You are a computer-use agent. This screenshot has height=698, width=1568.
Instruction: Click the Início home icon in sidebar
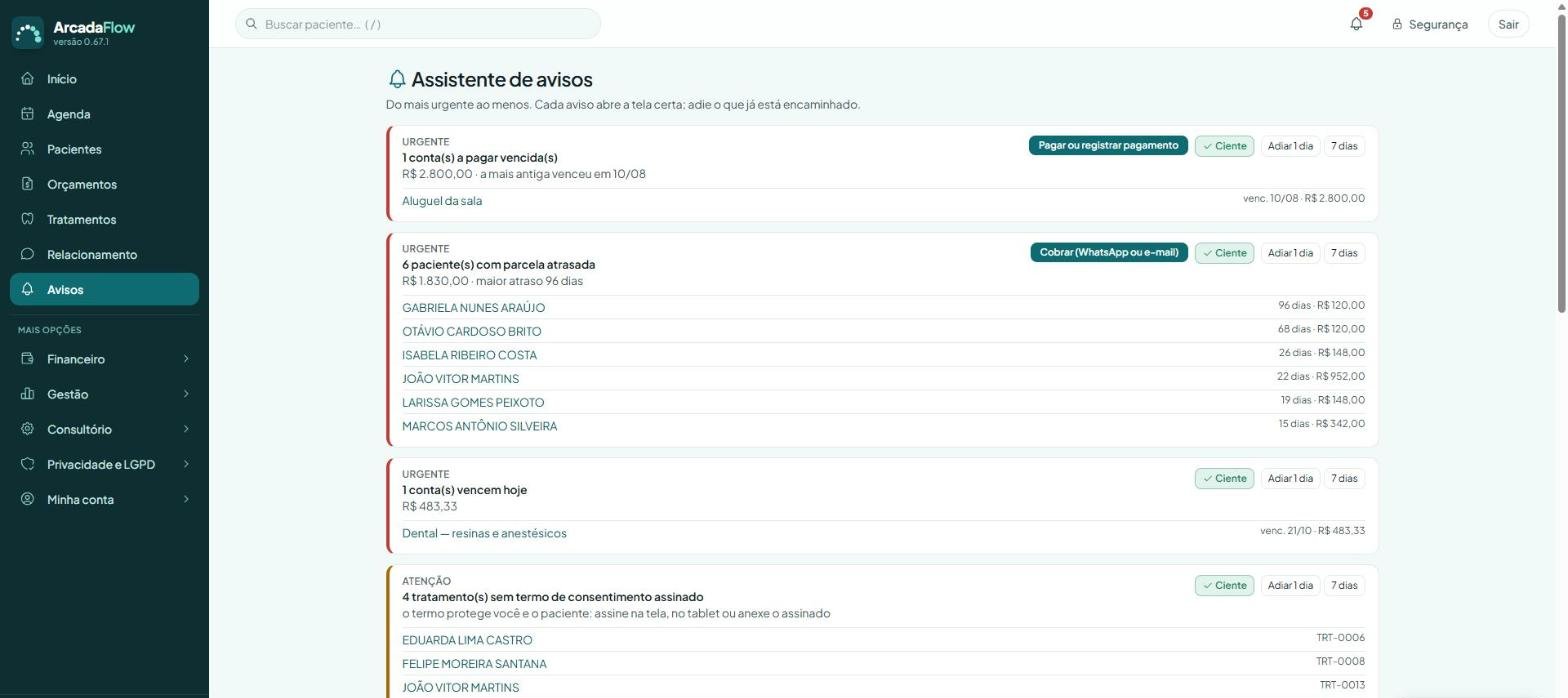[x=28, y=79]
